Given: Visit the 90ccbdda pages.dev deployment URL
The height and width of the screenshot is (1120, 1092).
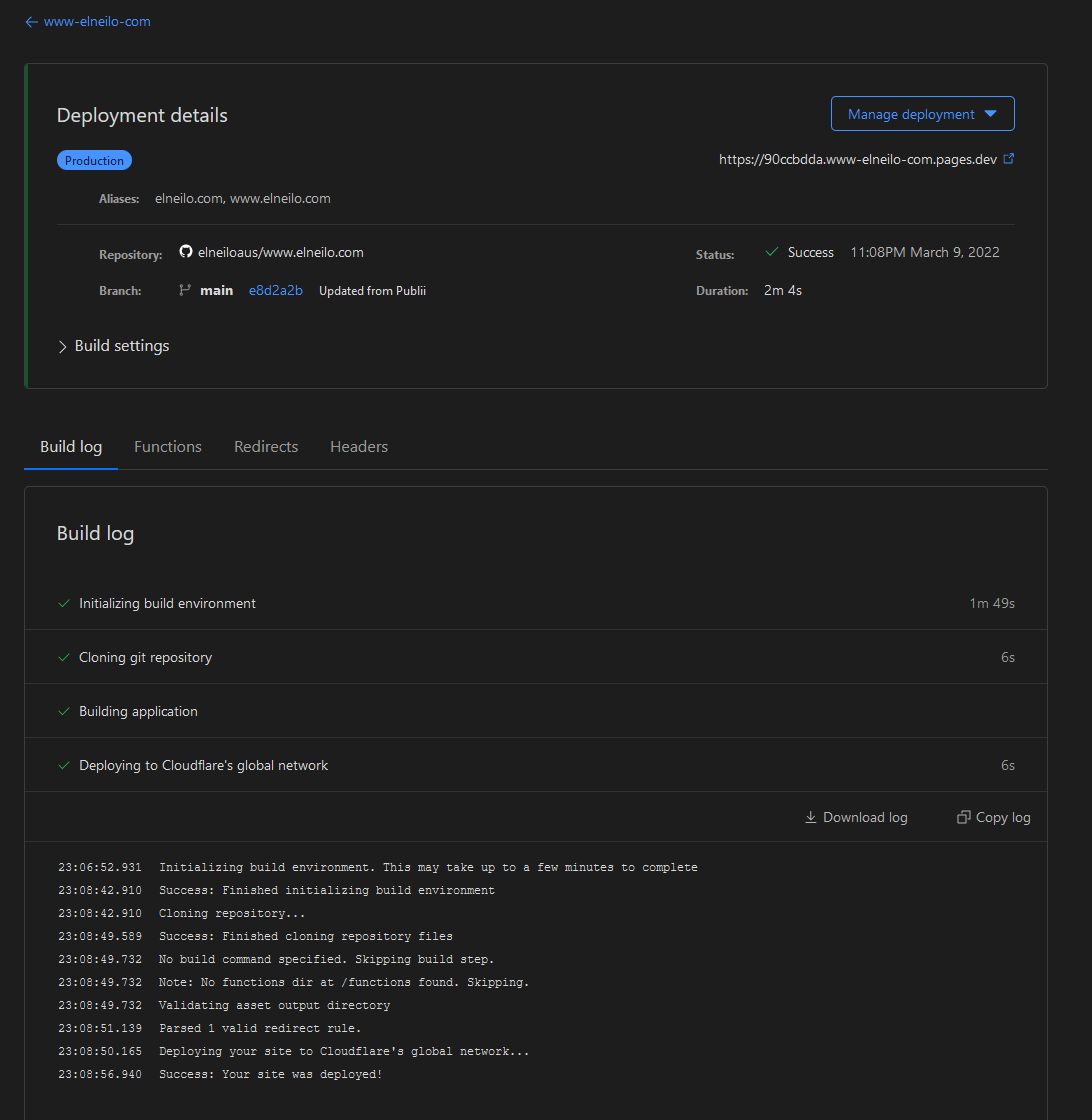Looking at the screenshot, I should 857,160.
